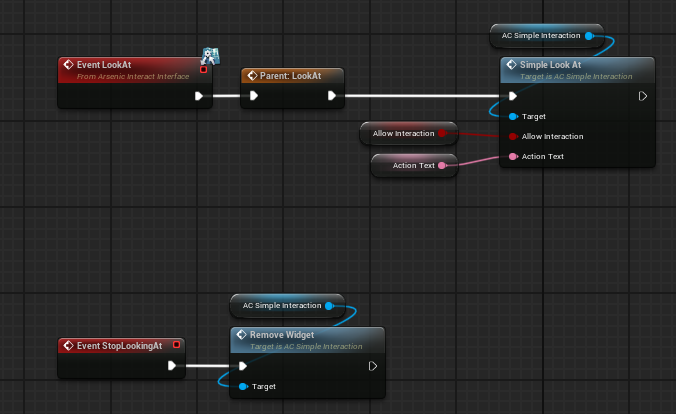Click Simple Look At execution output pin
The image size is (676, 414).
643,96
